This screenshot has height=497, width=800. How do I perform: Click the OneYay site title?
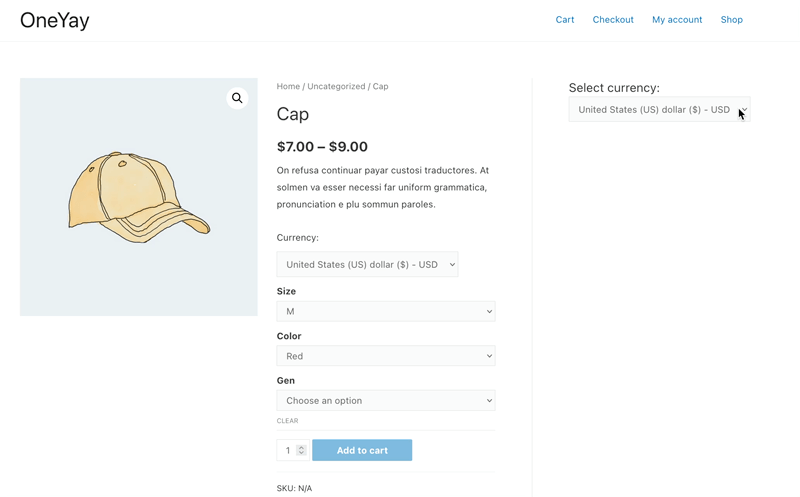55,20
